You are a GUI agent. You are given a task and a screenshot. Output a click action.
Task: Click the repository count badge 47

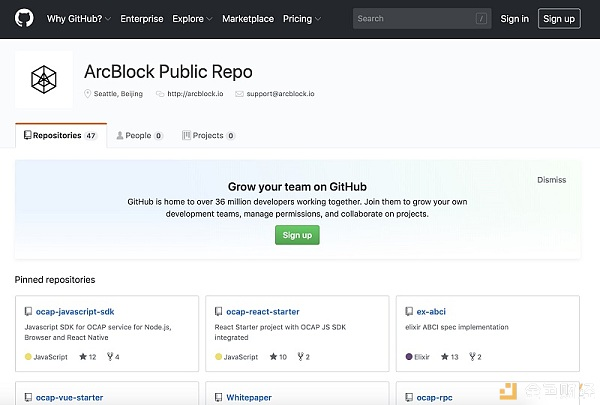pyautogui.click(x=91, y=136)
